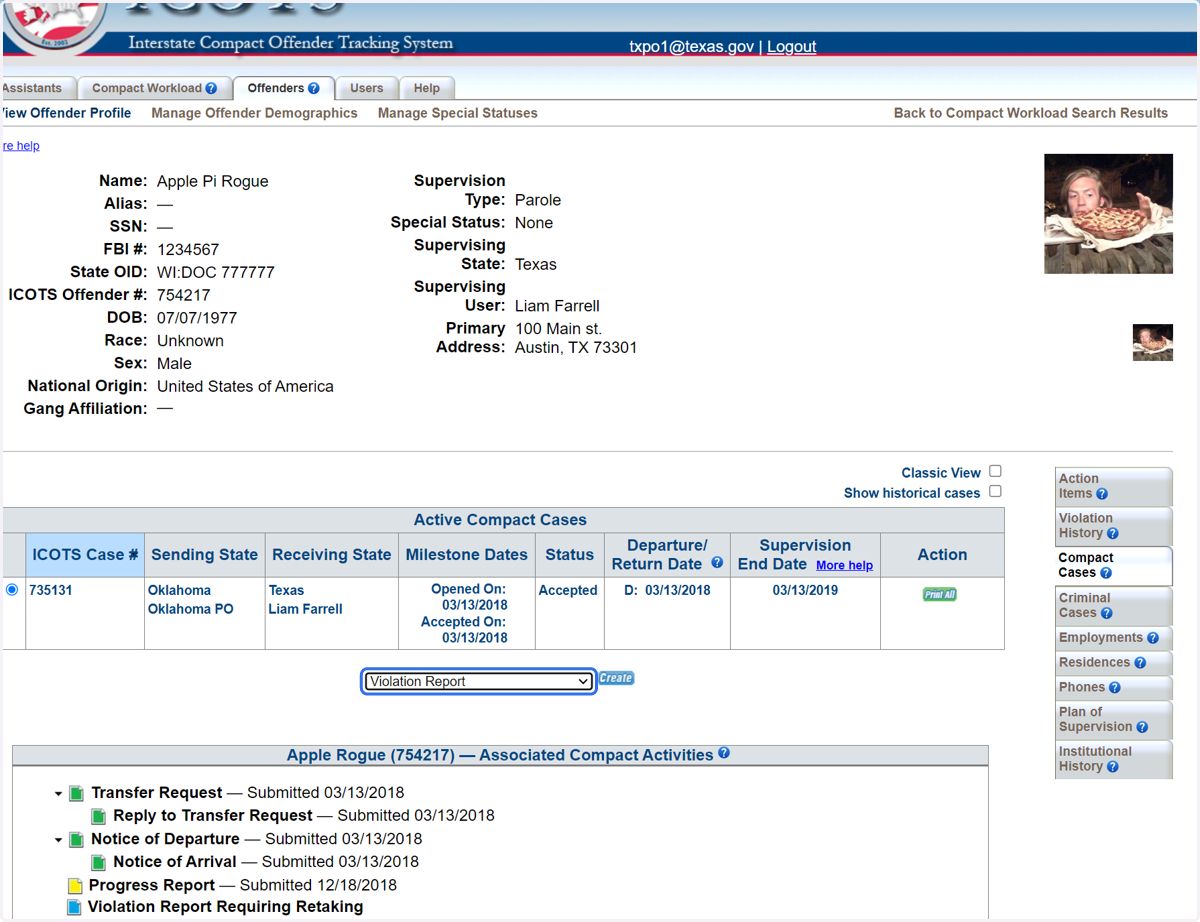Image resolution: width=1200 pixels, height=922 pixels.
Task: Click the Print All icon button
Action: (x=940, y=594)
